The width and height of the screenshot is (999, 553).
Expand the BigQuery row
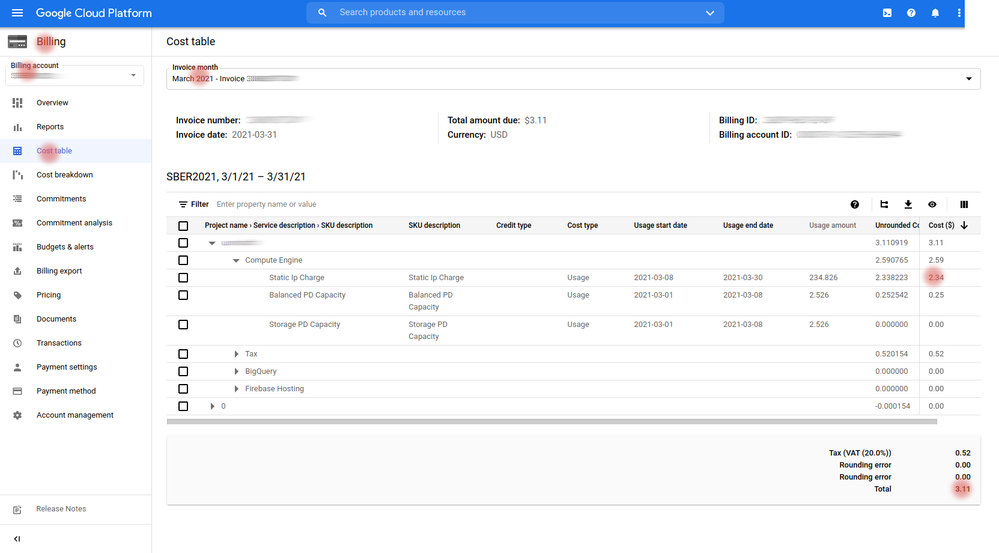pyautogui.click(x=236, y=371)
